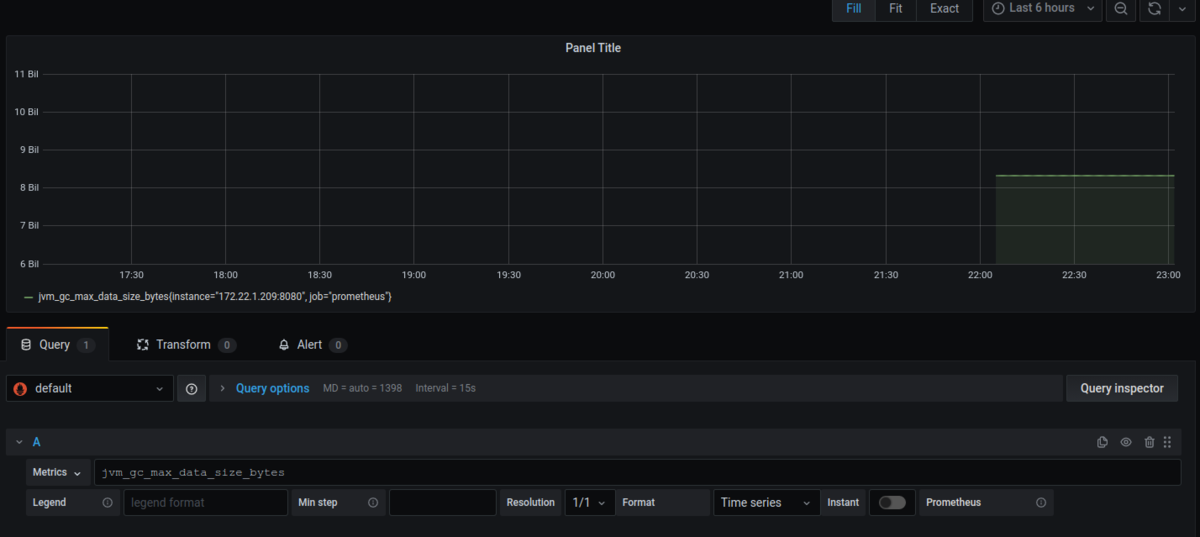The height and width of the screenshot is (537, 1200).
Task: Toggle the Instant query switch
Action: tap(892, 503)
